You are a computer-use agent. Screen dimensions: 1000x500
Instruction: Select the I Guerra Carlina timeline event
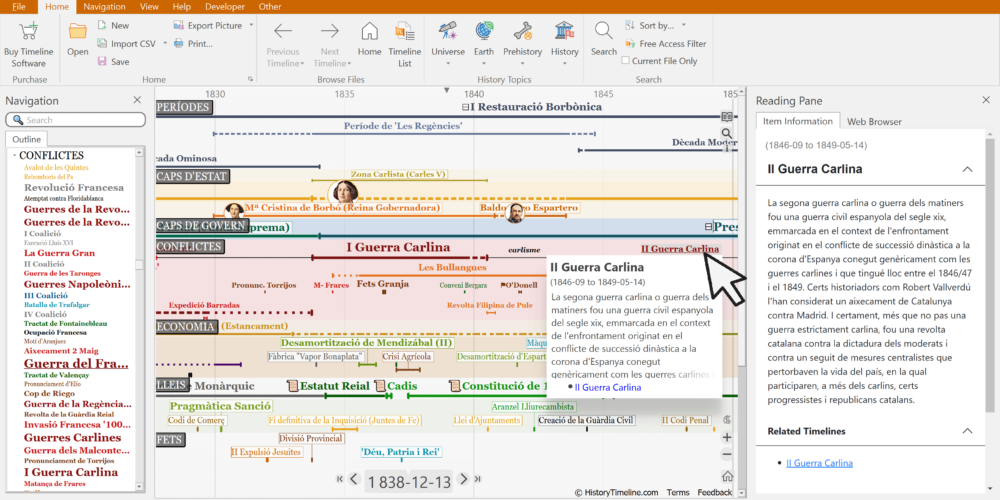click(x=398, y=247)
